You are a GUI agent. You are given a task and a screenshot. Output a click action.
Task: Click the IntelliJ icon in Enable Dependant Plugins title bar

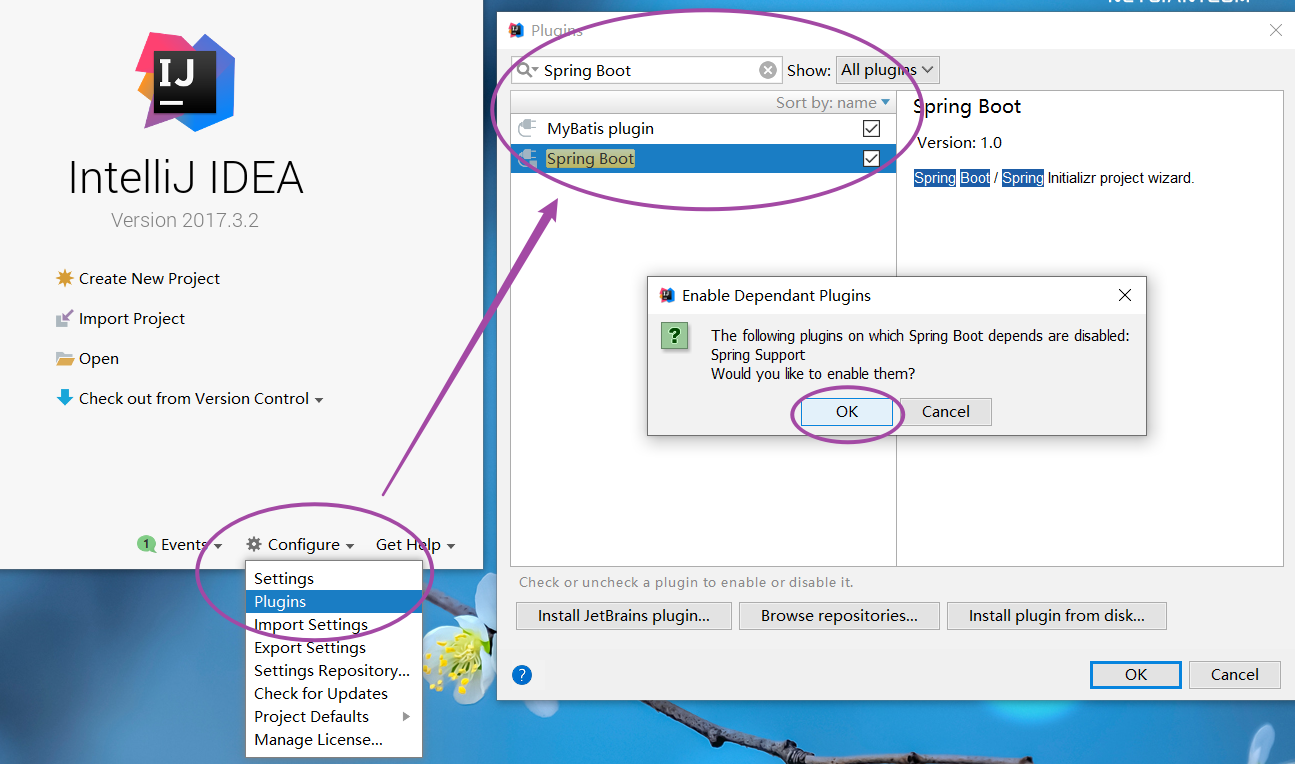[667, 295]
